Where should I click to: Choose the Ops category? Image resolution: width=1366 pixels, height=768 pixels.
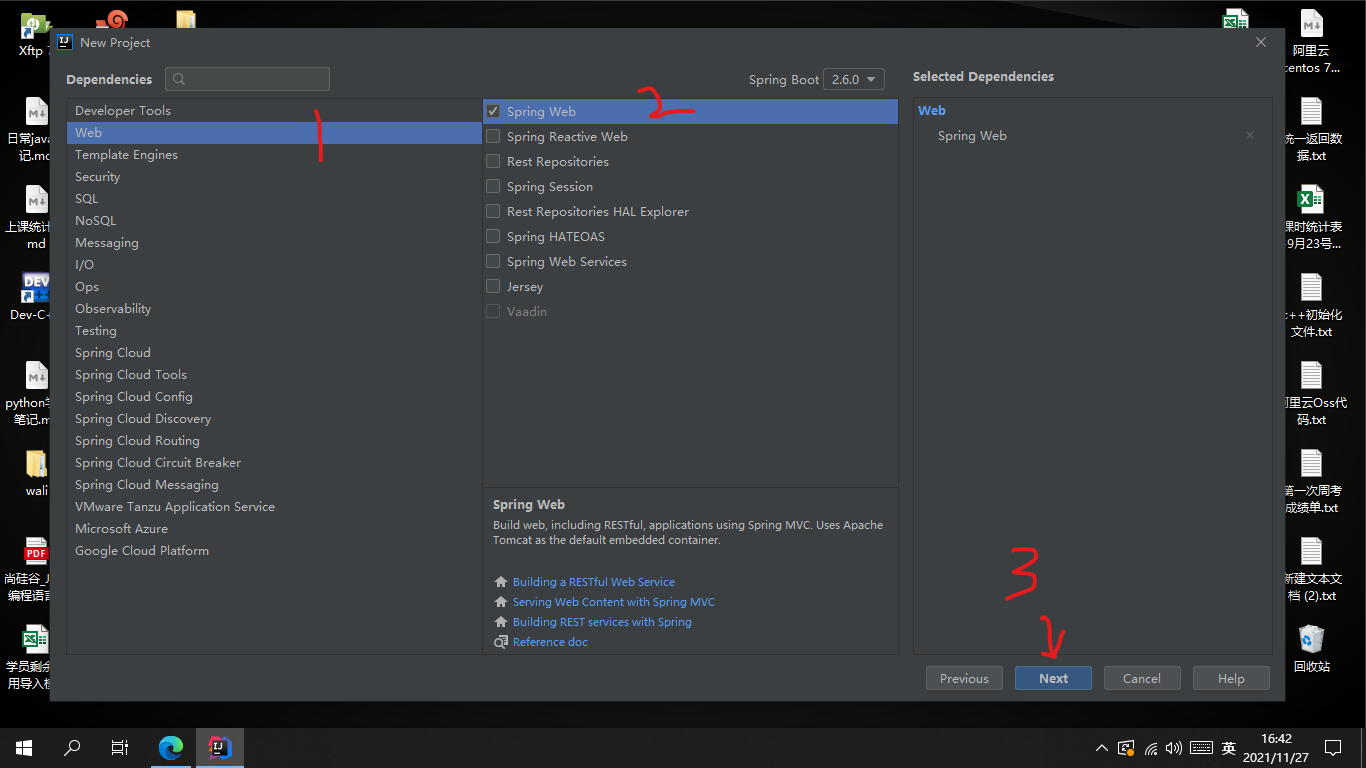pyautogui.click(x=274, y=286)
